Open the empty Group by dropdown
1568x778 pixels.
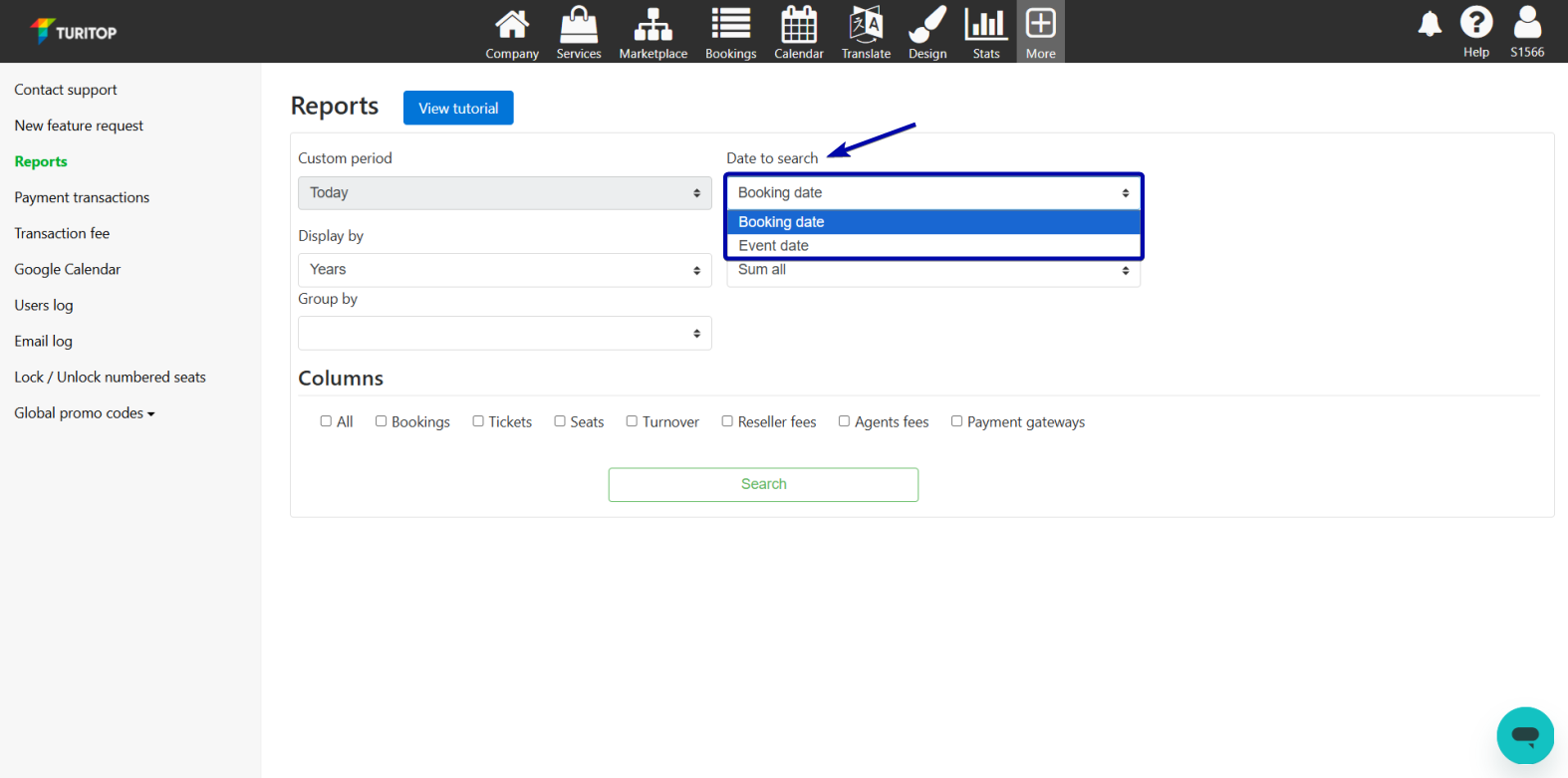504,334
